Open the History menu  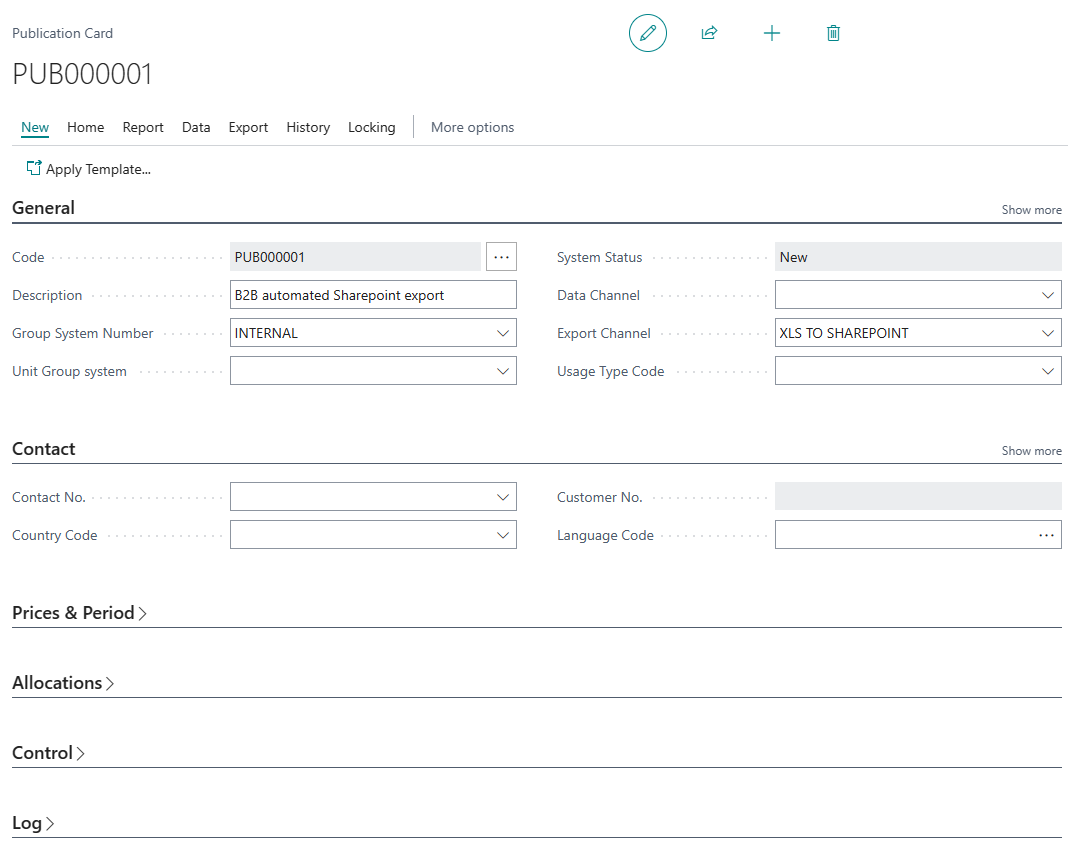click(308, 127)
